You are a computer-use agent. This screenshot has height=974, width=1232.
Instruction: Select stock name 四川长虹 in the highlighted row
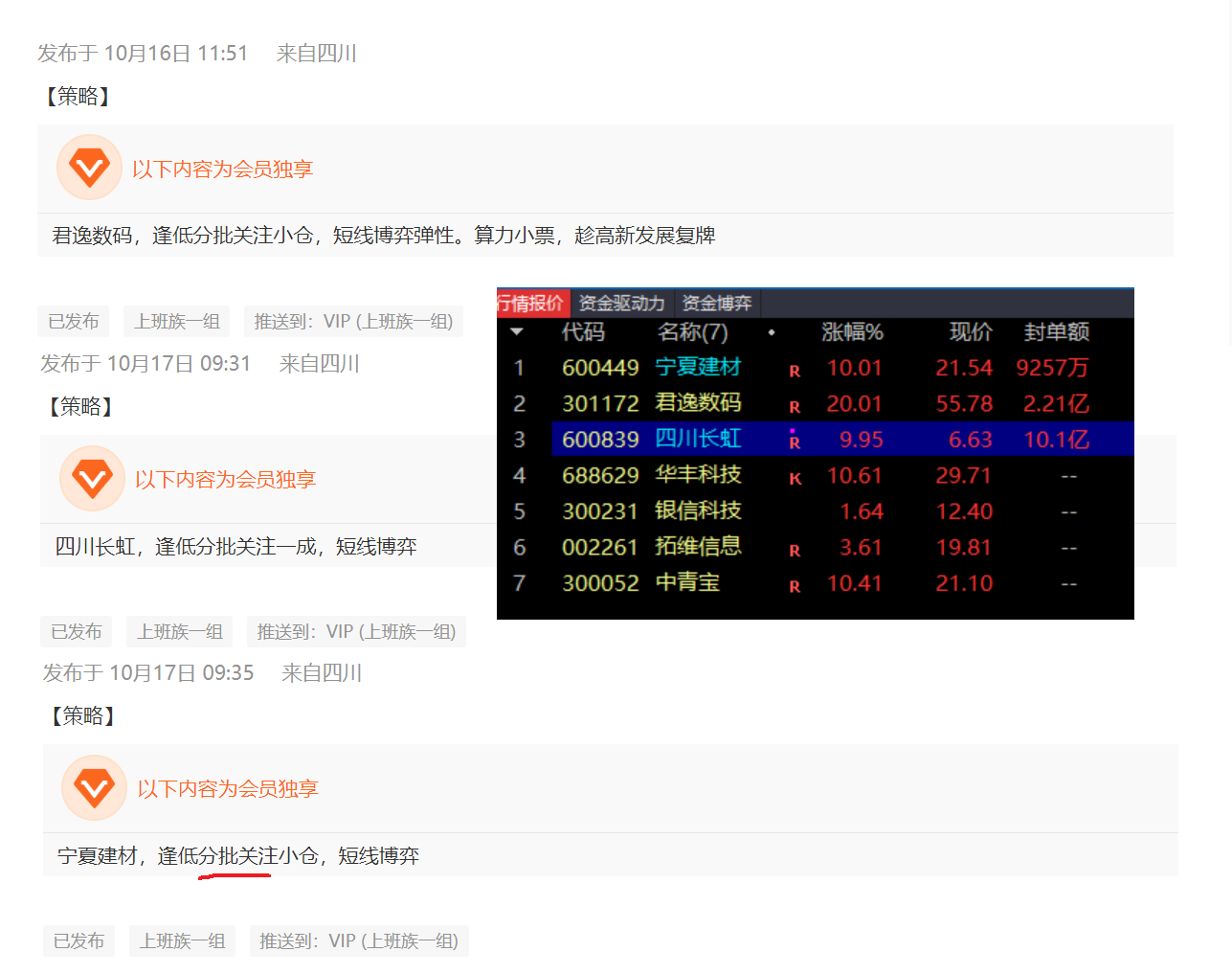click(x=698, y=440)
